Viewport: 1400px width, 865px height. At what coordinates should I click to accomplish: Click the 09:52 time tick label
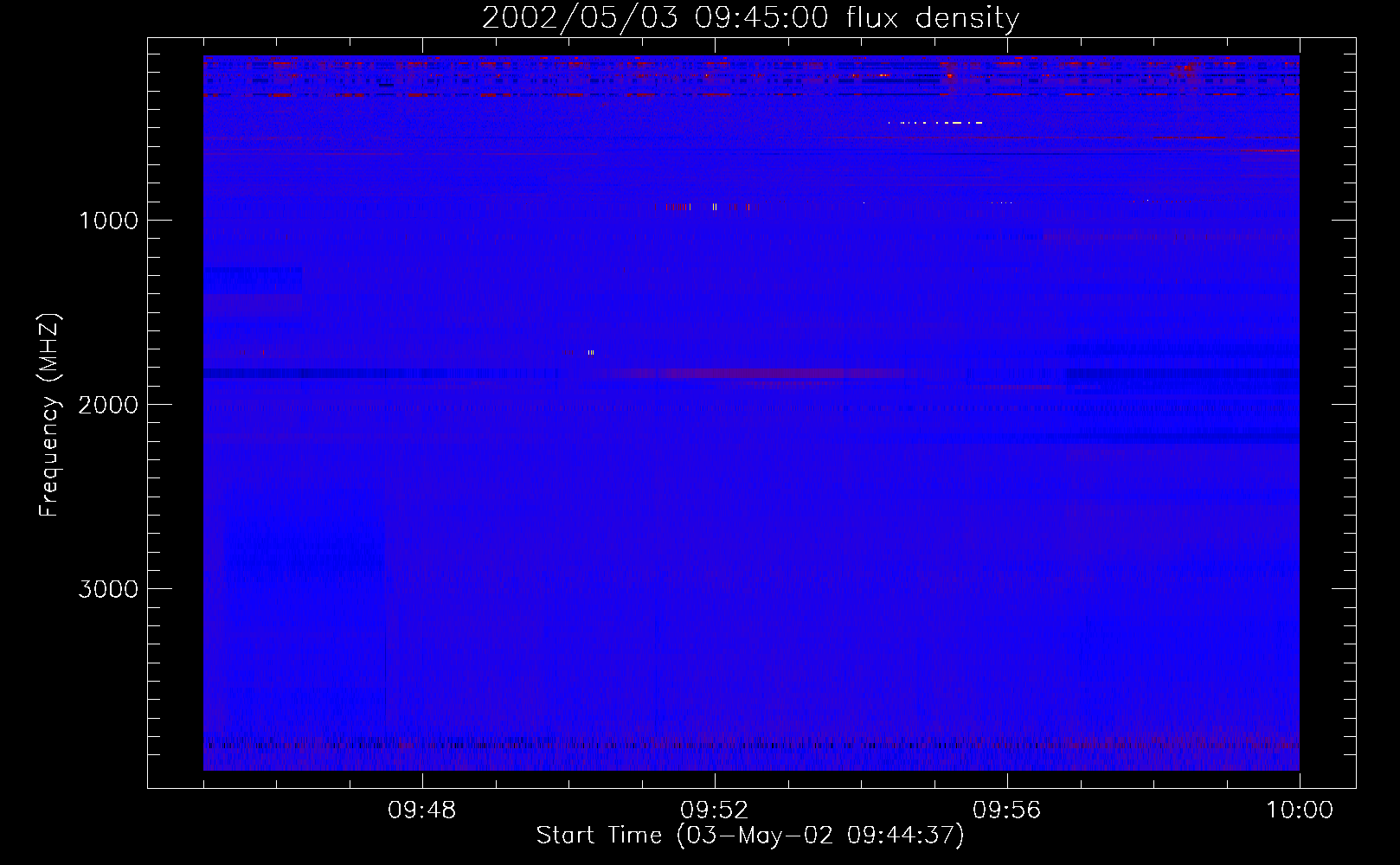coord(715,811)
